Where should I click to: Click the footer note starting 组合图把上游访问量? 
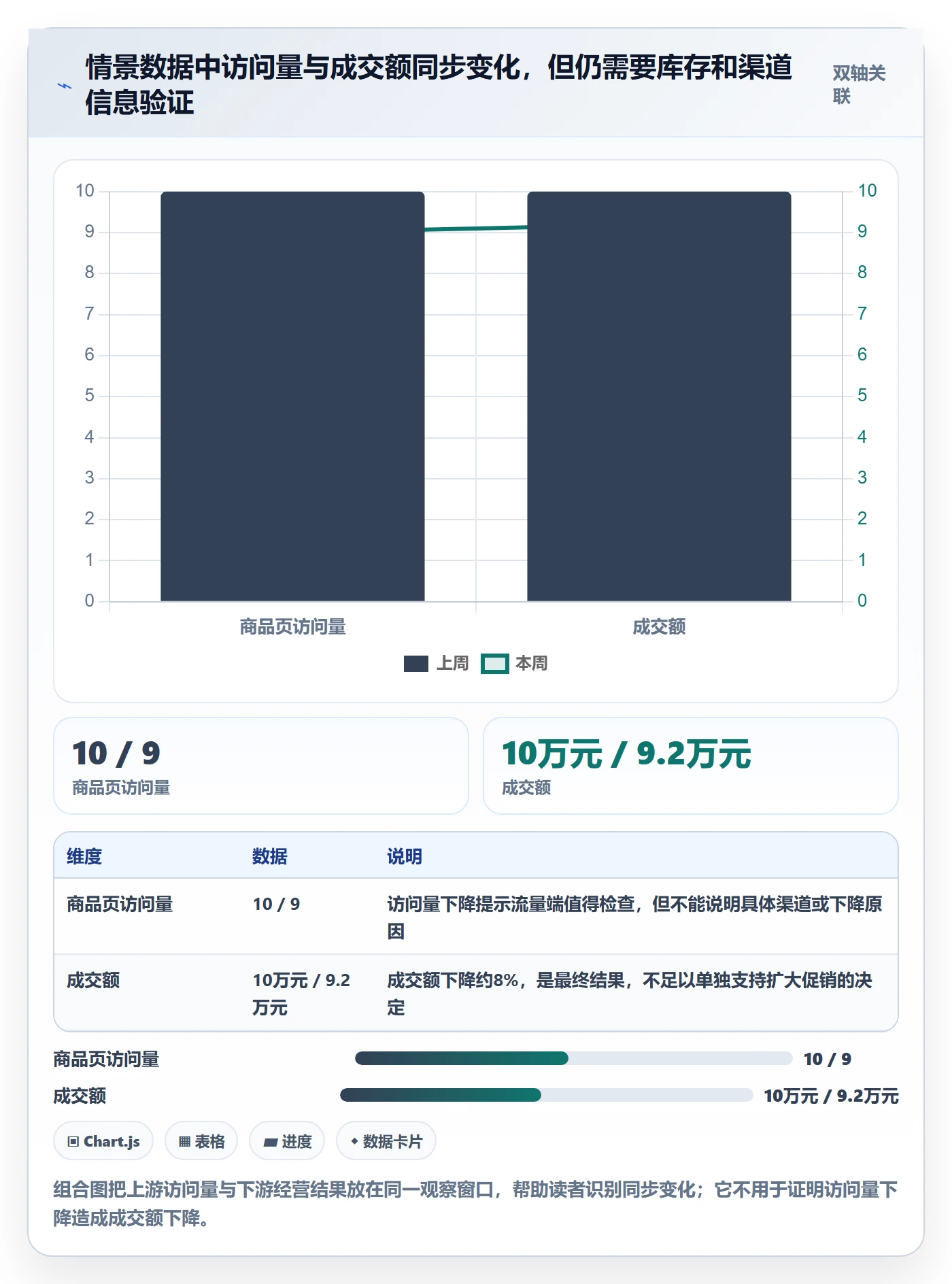(x=475, y=1204)
